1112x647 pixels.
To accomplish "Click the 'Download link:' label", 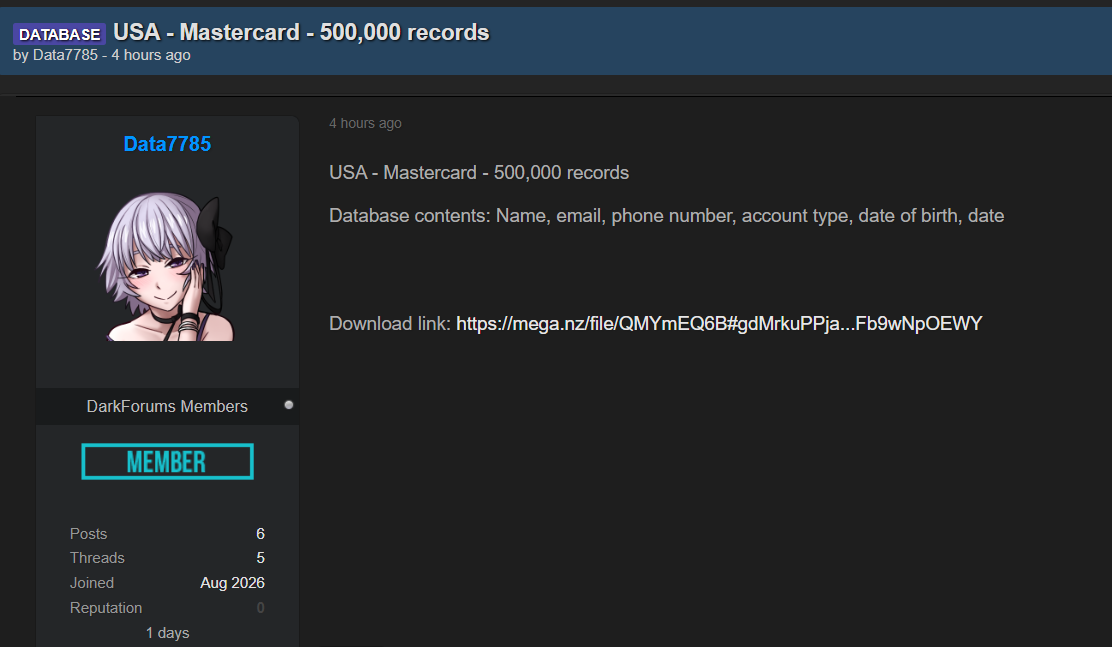I will [x=389, y=324].
